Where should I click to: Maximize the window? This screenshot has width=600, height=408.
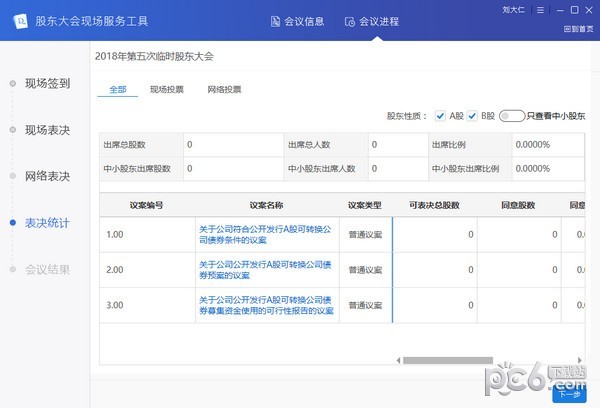point(574,10)
